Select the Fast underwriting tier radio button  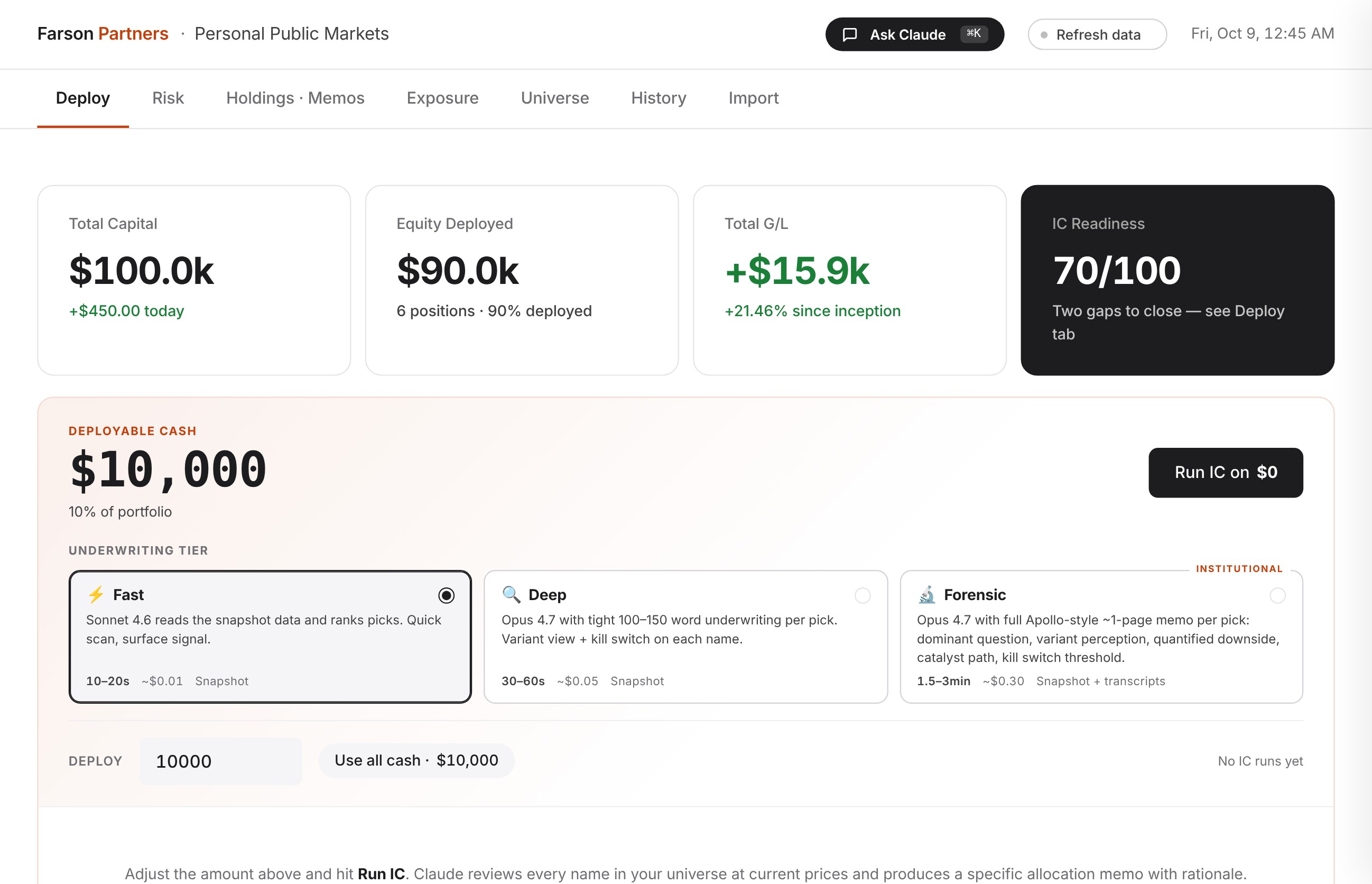coord(447,596)
